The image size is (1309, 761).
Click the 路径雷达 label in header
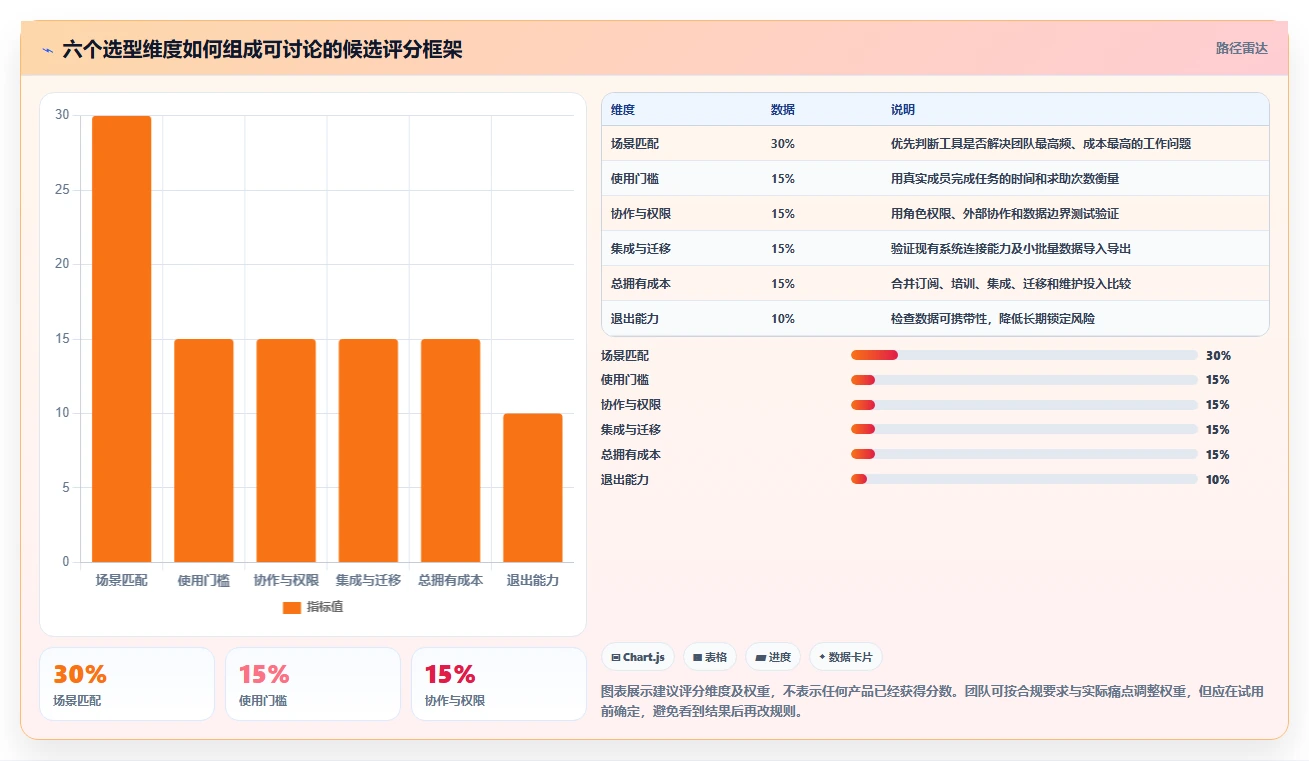pos(1242,48)
